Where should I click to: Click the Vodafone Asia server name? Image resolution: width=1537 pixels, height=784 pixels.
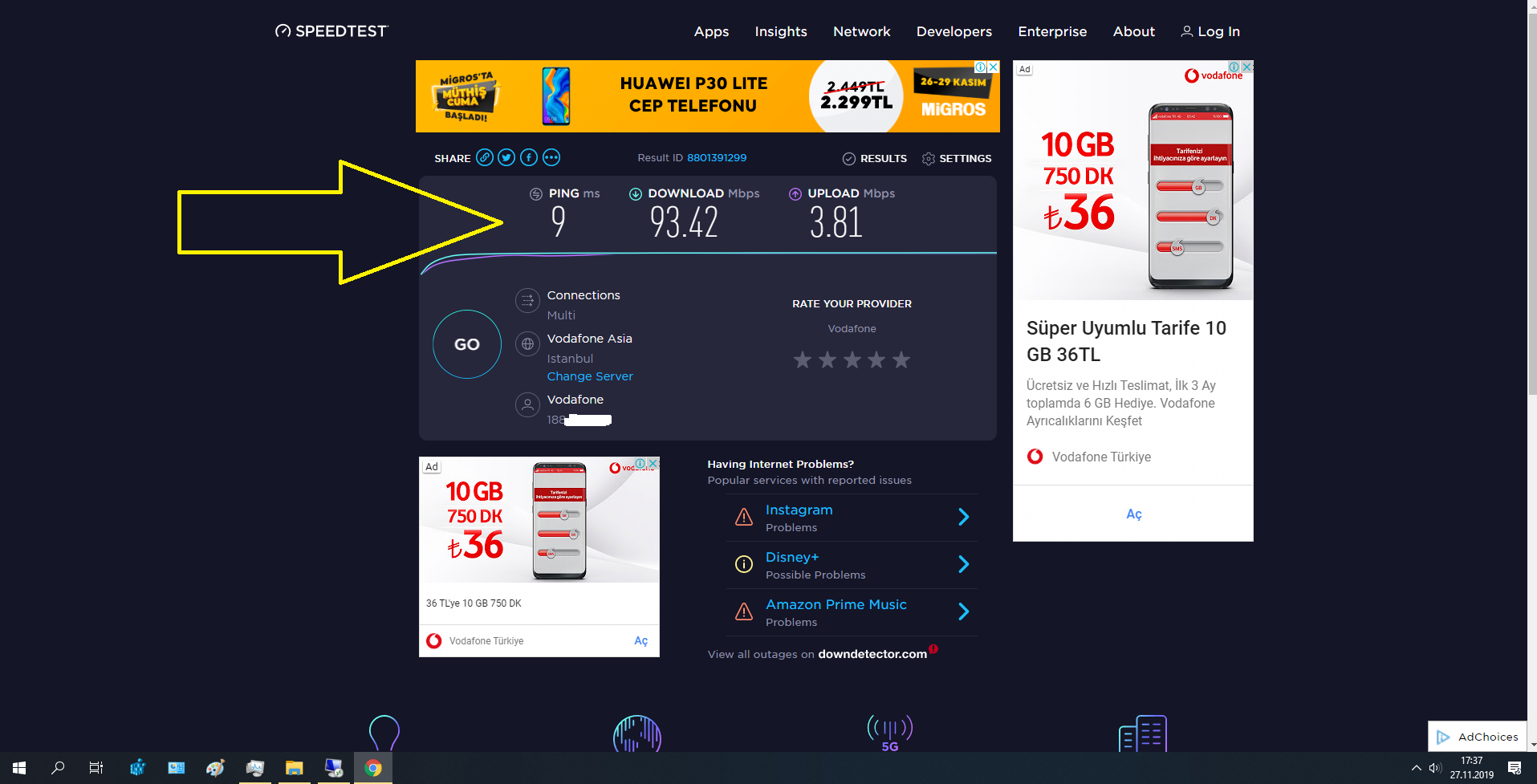pos(590,339)
